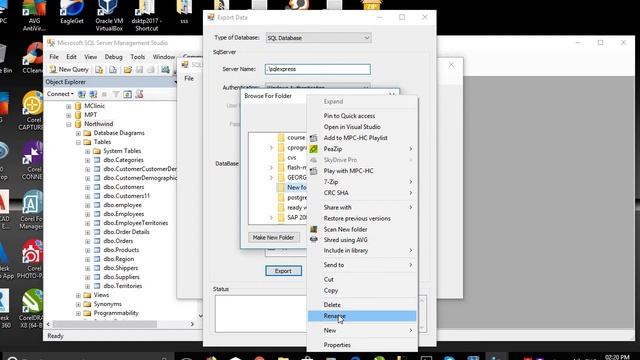640x360 pixels.
Task: Click the Status output text area
Action: point(260,314)
